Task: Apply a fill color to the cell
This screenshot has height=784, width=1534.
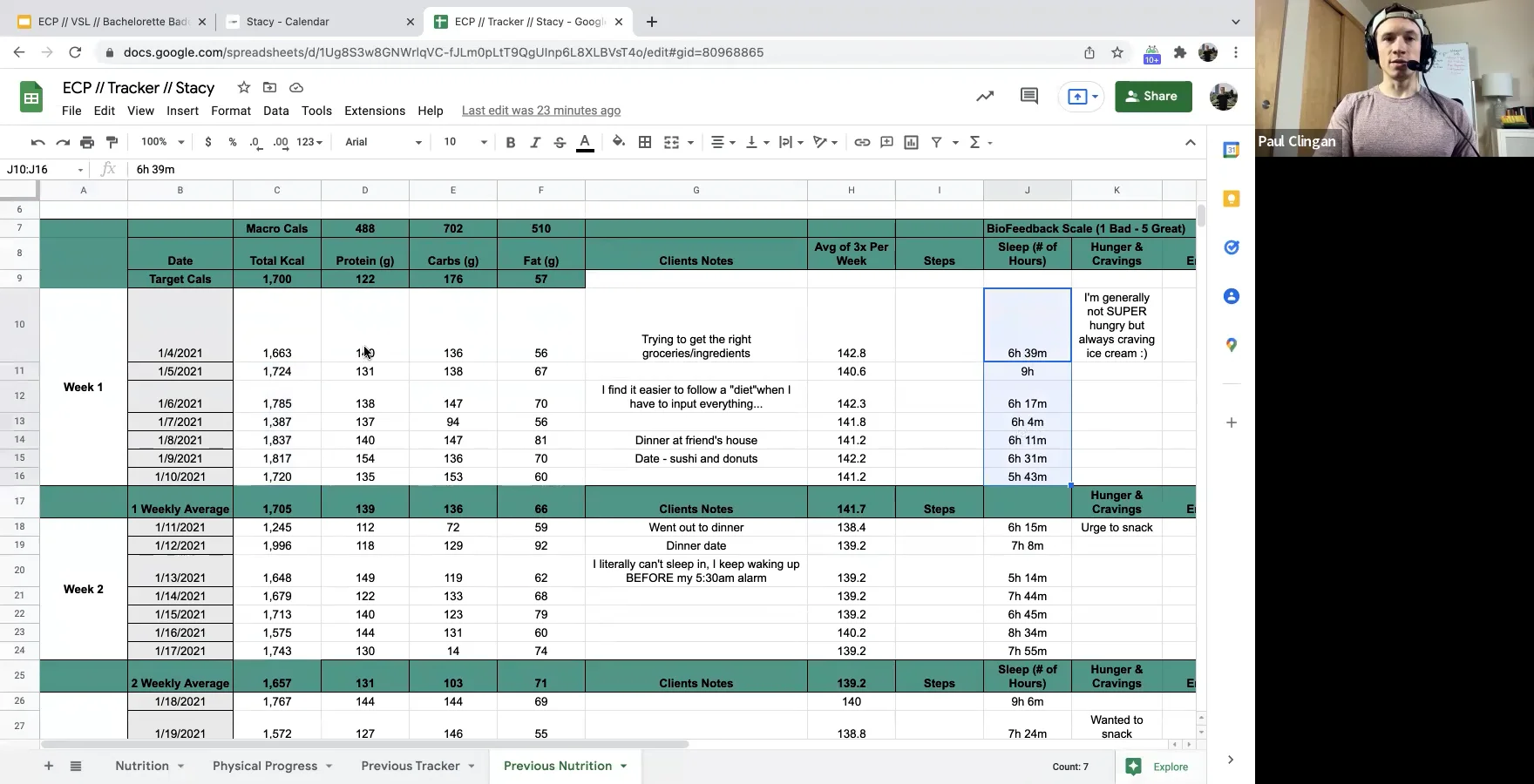Action: point(618,142)
